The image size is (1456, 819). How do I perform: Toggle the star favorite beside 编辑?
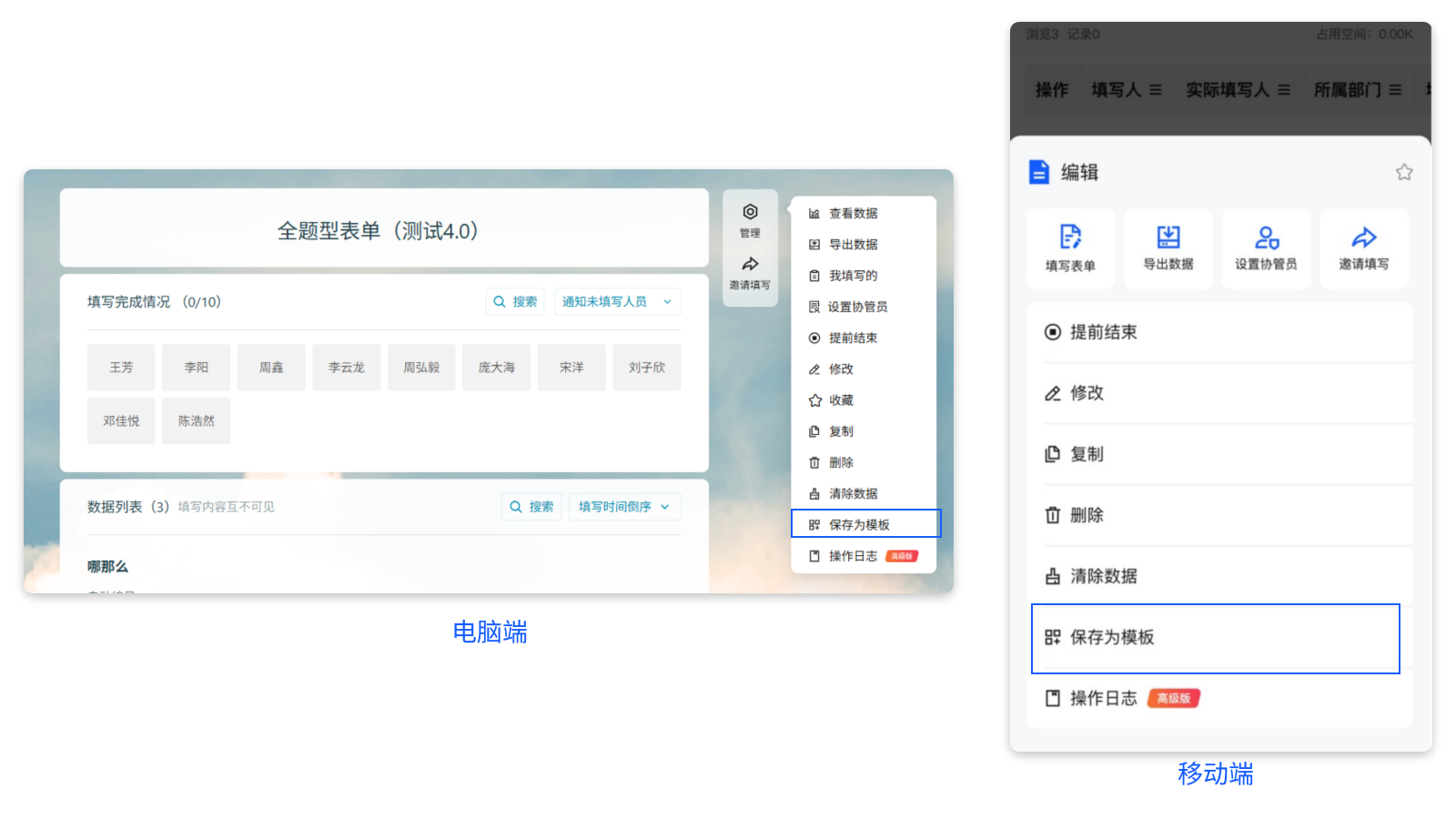pos(1403,171)
